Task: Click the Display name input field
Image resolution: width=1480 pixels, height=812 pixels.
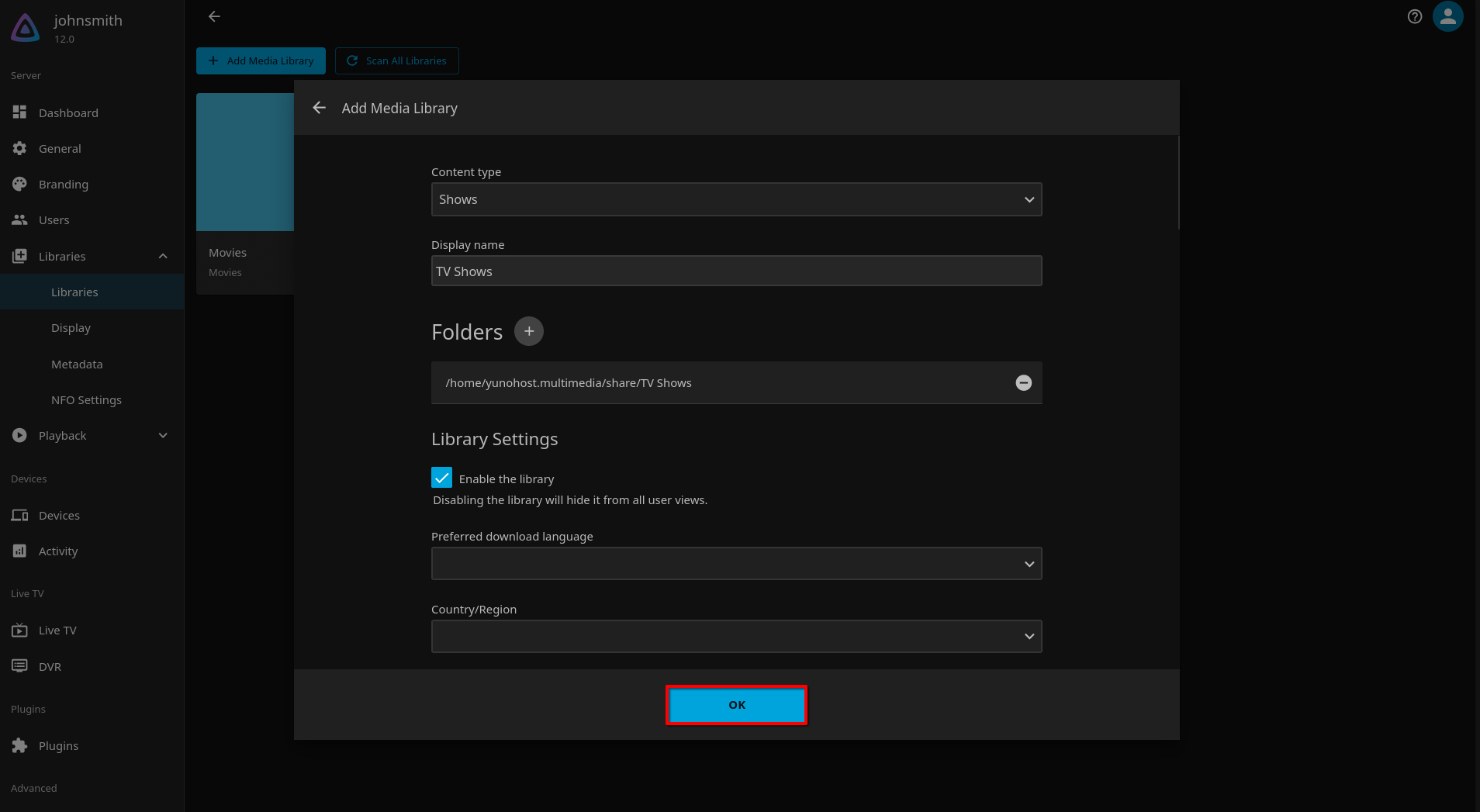Action: click(x=736, y=271)
